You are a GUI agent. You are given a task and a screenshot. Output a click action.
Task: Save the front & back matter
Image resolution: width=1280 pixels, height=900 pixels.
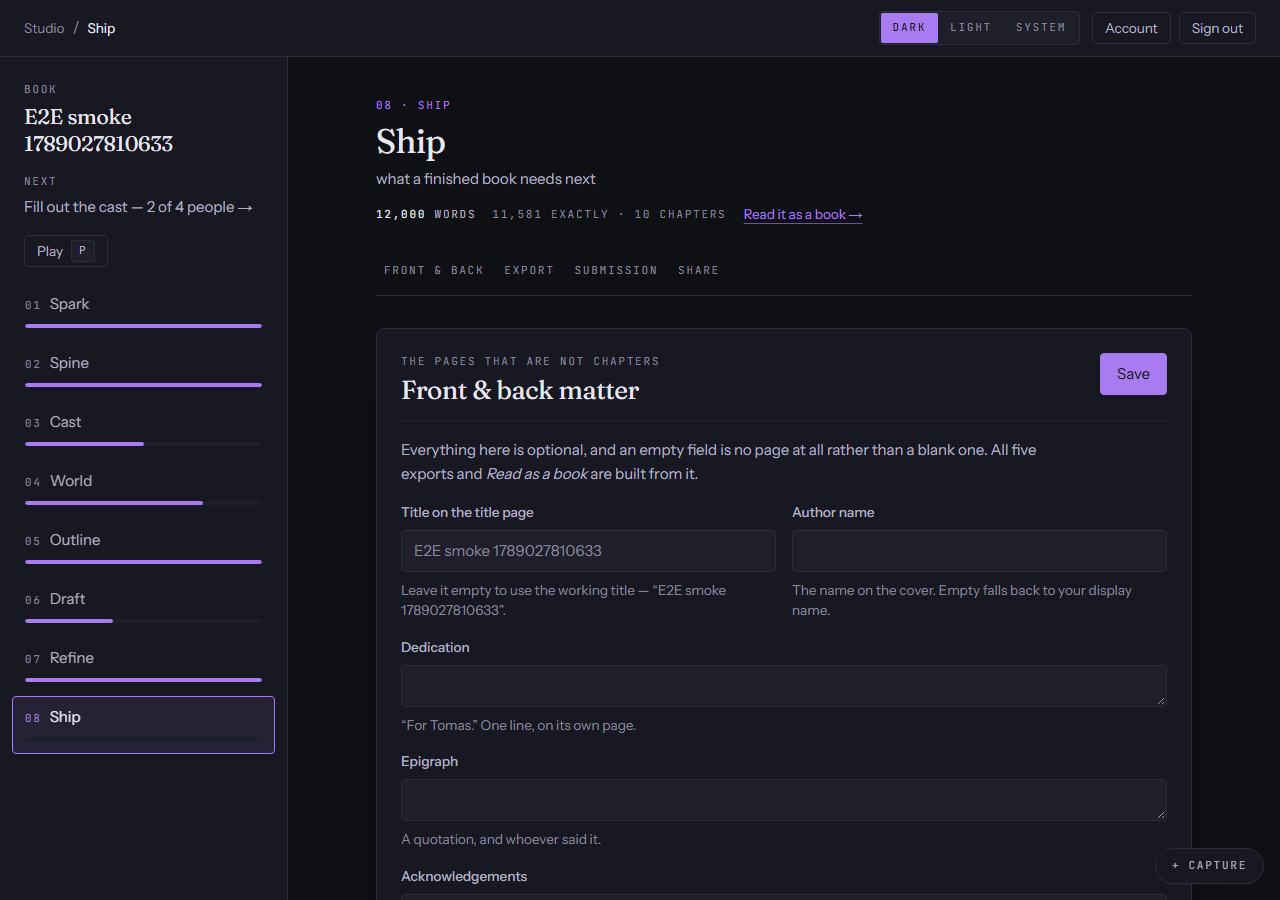1133,374
